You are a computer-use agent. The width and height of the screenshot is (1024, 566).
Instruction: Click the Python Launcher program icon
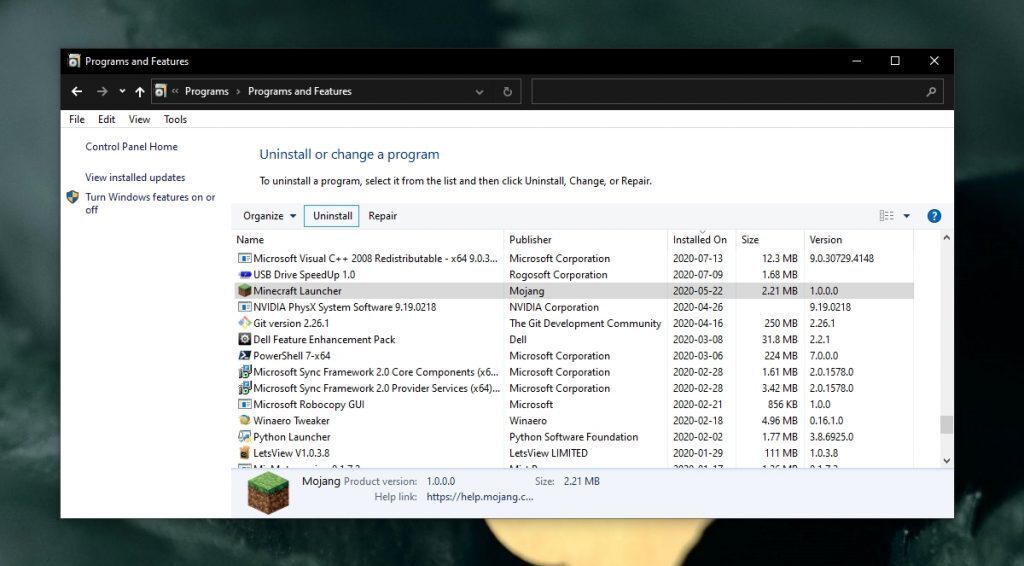coord(244,437)
